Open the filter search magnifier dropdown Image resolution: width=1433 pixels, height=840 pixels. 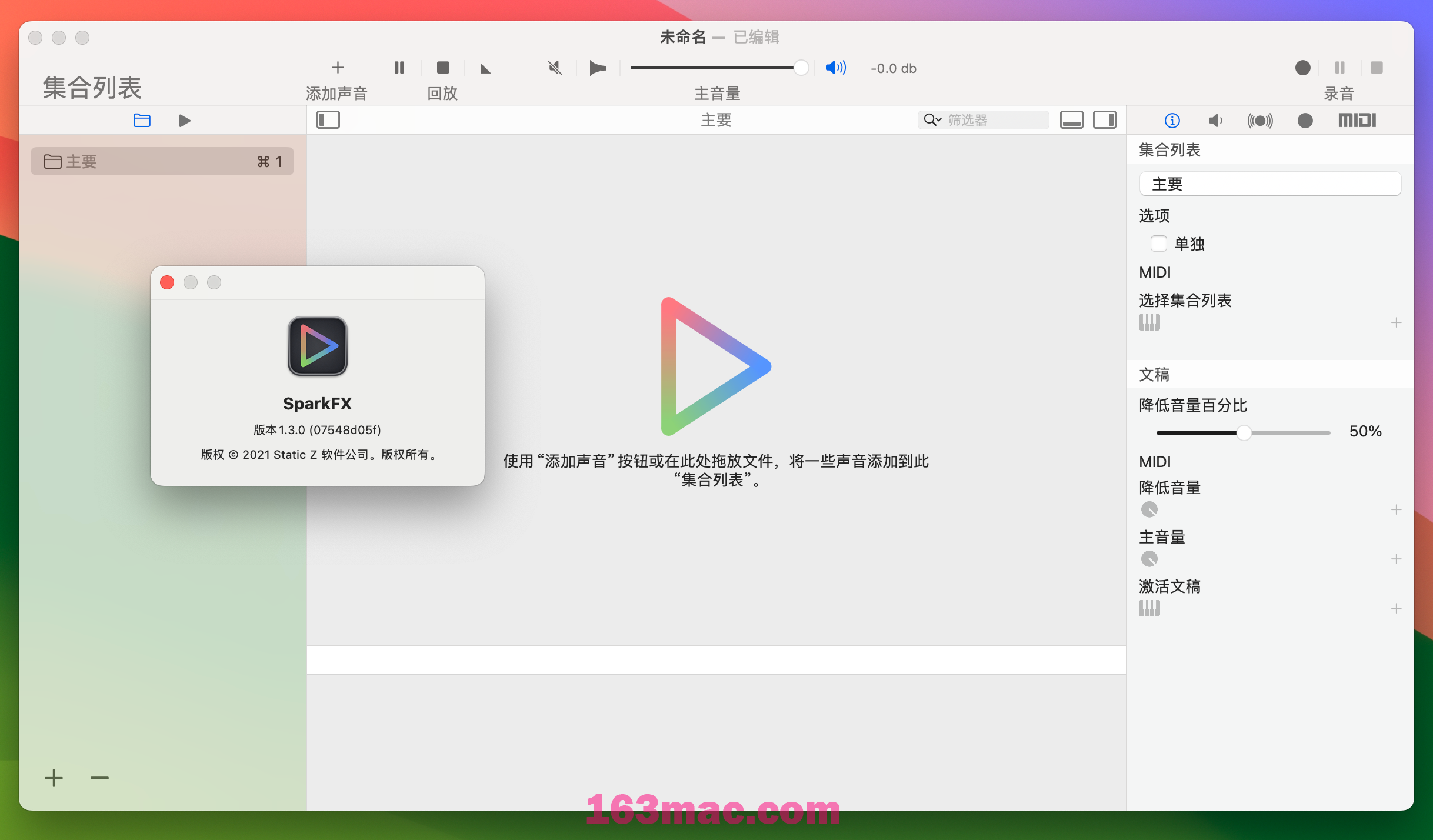tap(932, 120)
